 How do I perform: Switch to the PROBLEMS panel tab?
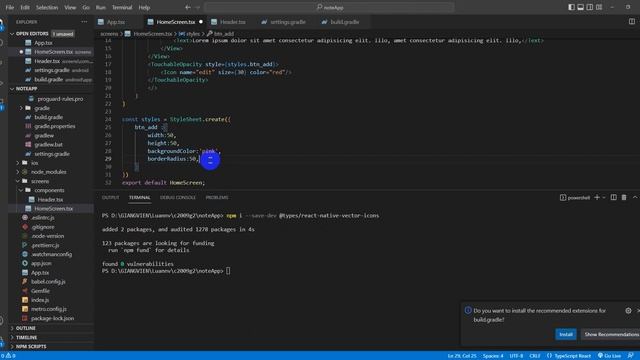(x=217, y=198)
